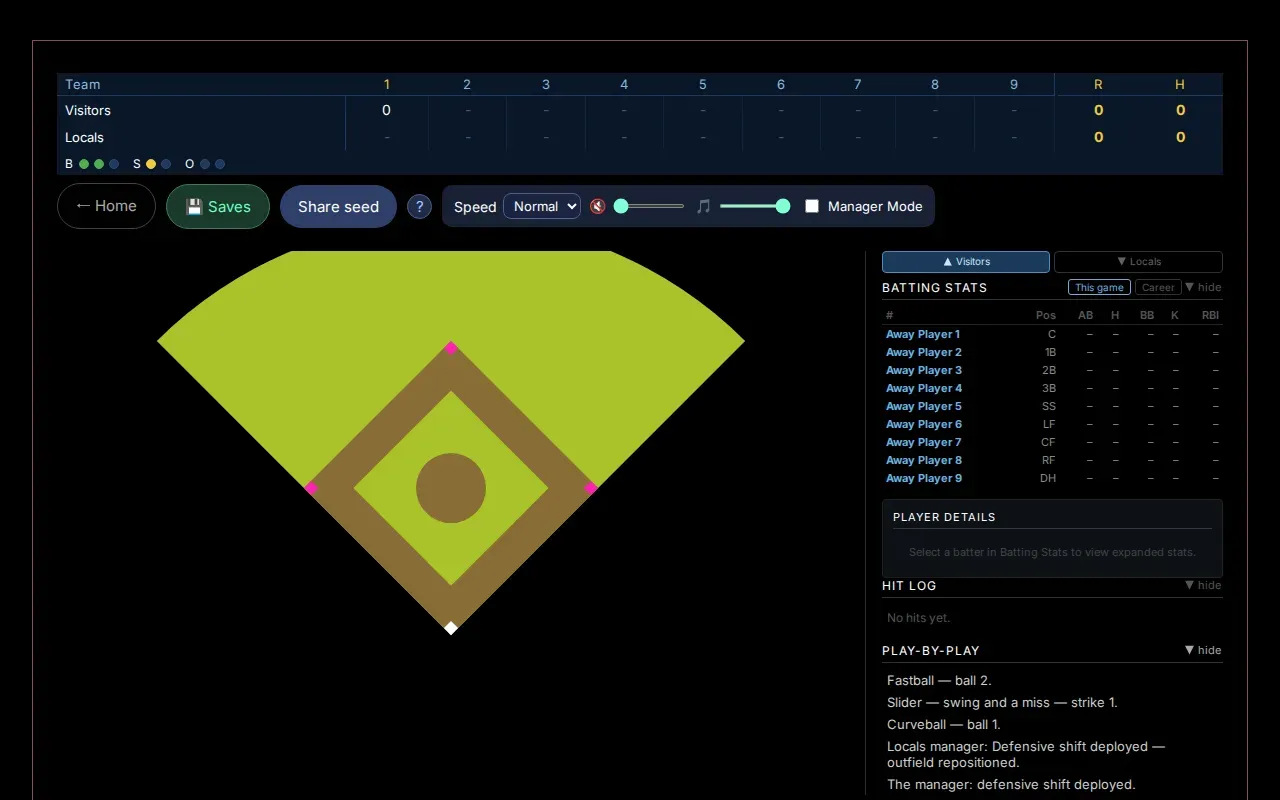Collapse the Hit Log section
Image resolution: width=1280 pixels, height=800 pixels.
[1203, 585]
